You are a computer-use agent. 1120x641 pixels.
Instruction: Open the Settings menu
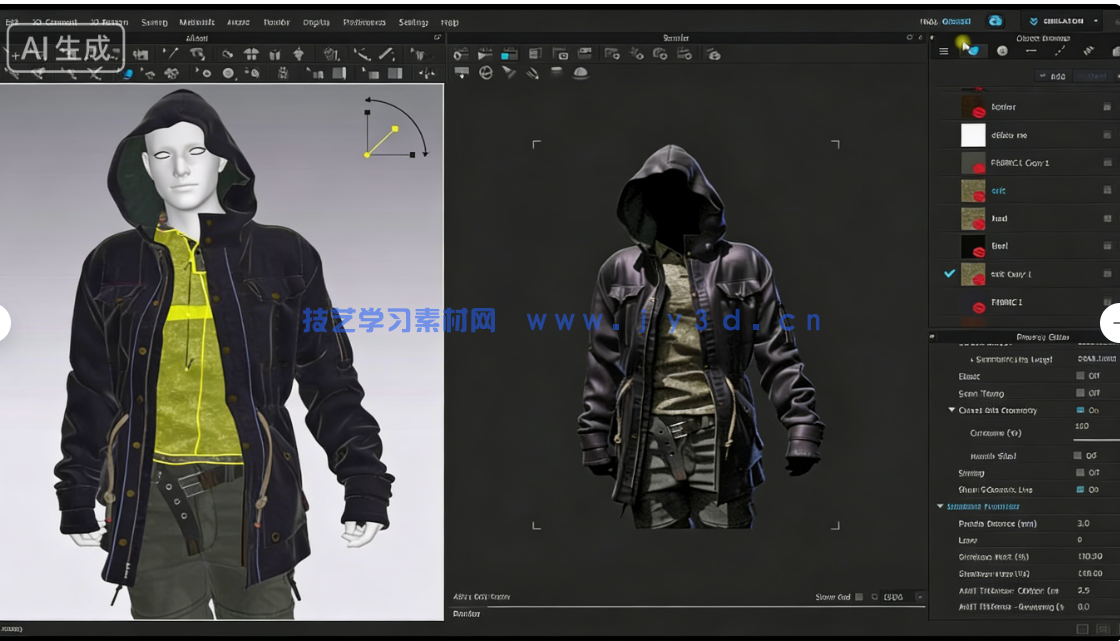[412, 22]
